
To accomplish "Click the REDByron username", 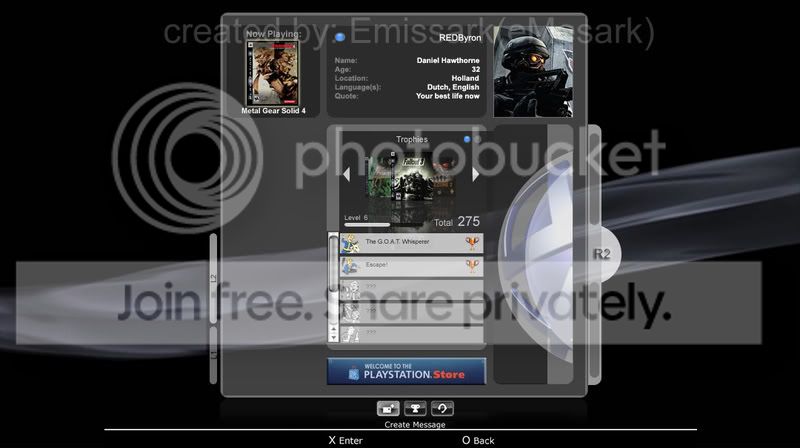I will pos(460,38).
